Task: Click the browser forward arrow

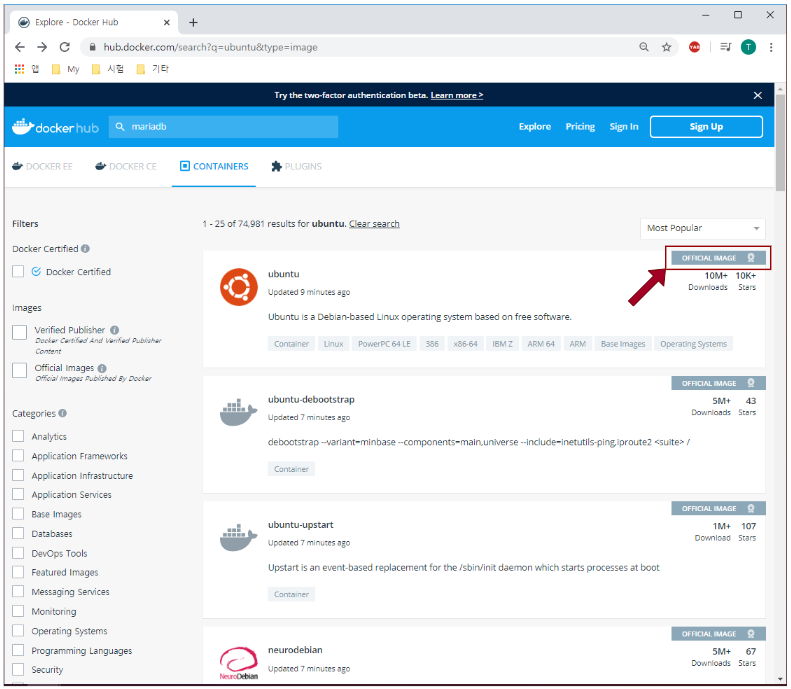Action: click(x=42, y=47)
